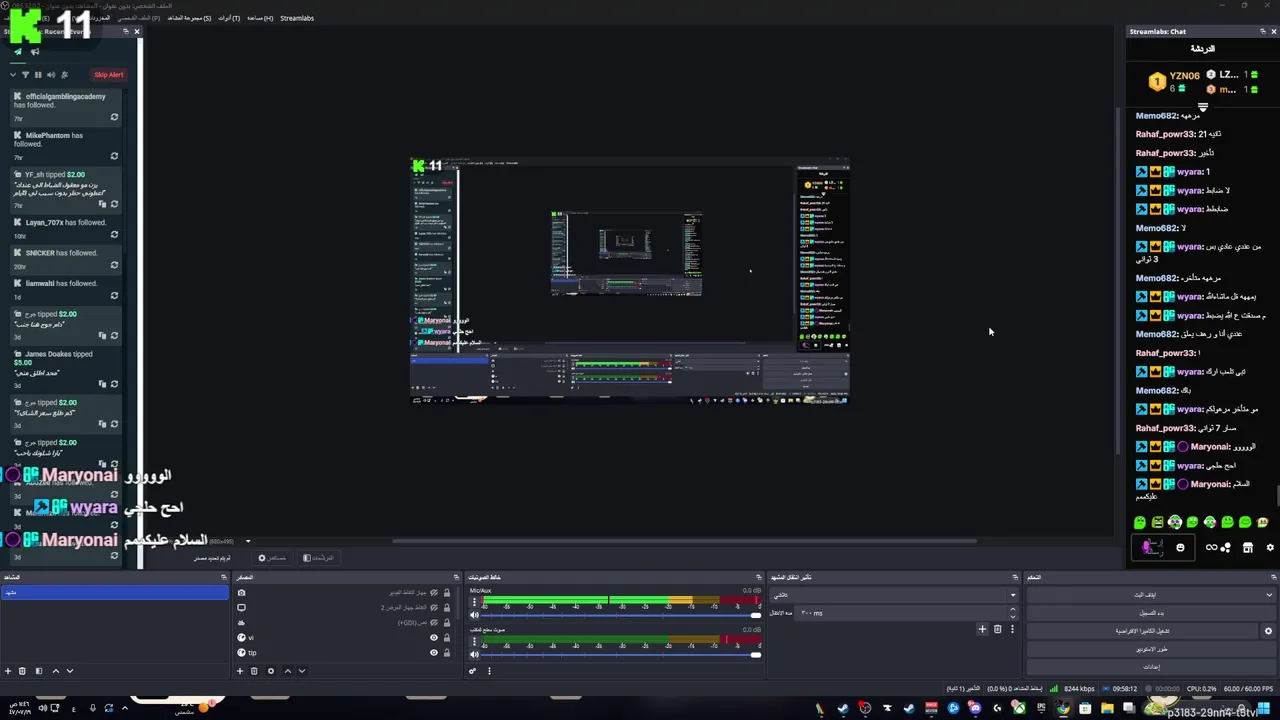The width and height of the screenshot is (1280, 720).
Task: Click the إيقاف البث stop streaming button
Action: point(1145,595)
